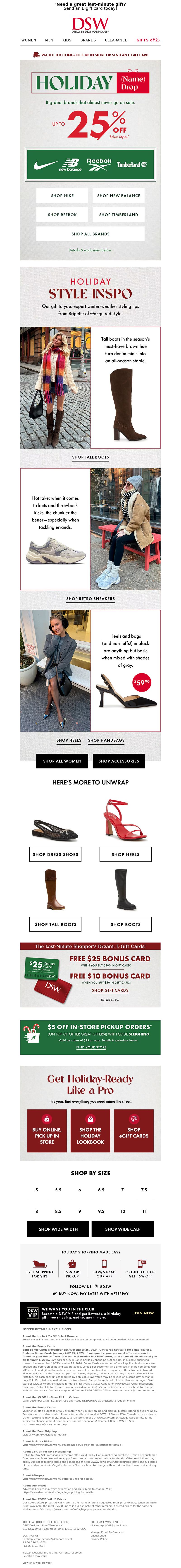The image size is (181, 1568).
Task: Click the SHOP NEW BALANCE button
Action: point(119,195)
